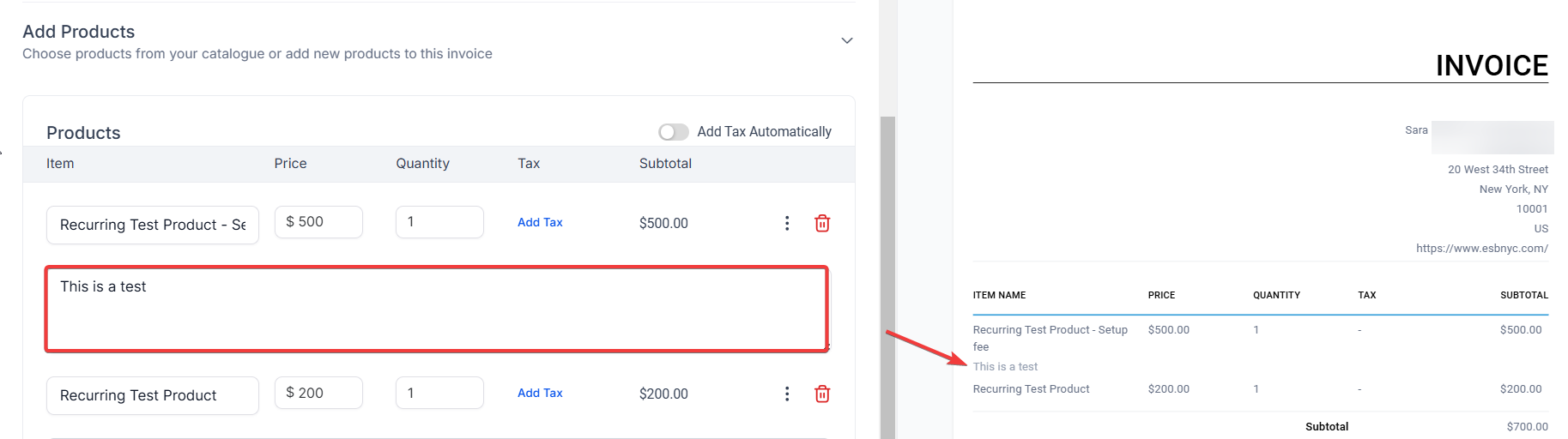
Task: Click 'This is a test' in invoice preview
Action: (1005, 367)
